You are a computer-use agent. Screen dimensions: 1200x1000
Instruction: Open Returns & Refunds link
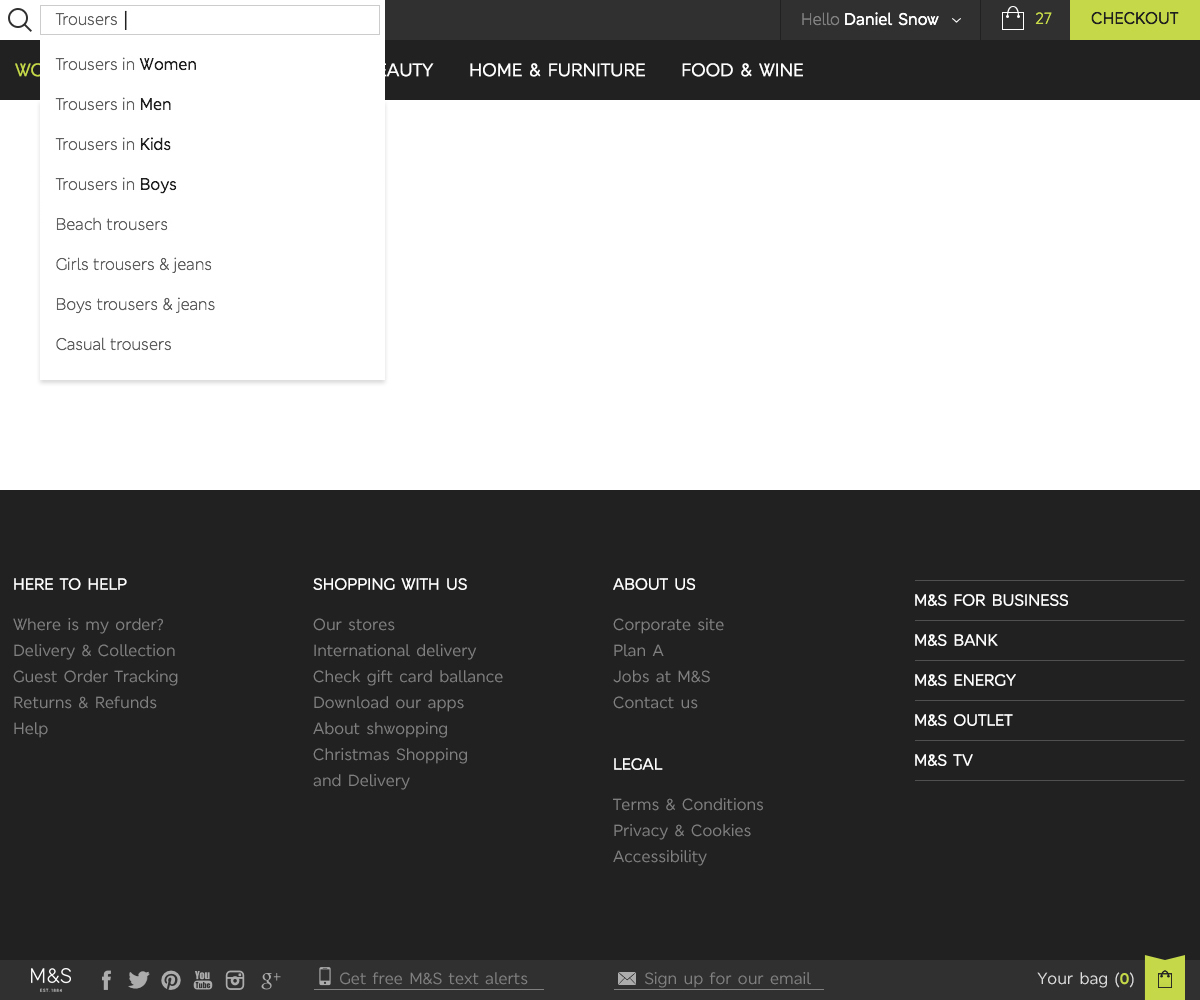coord(85,703)
